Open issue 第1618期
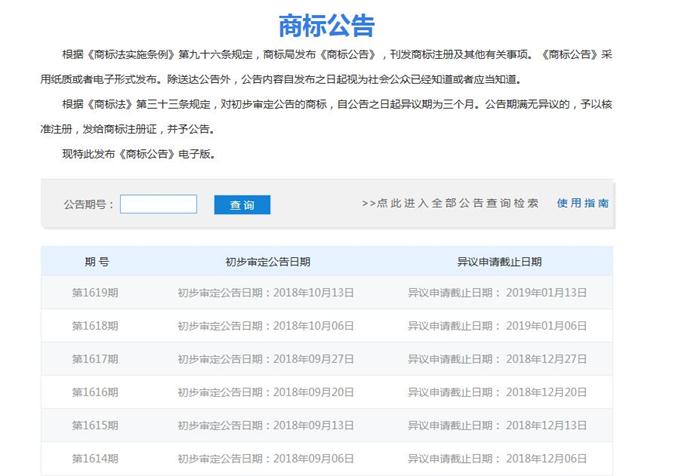 point(95,326)
